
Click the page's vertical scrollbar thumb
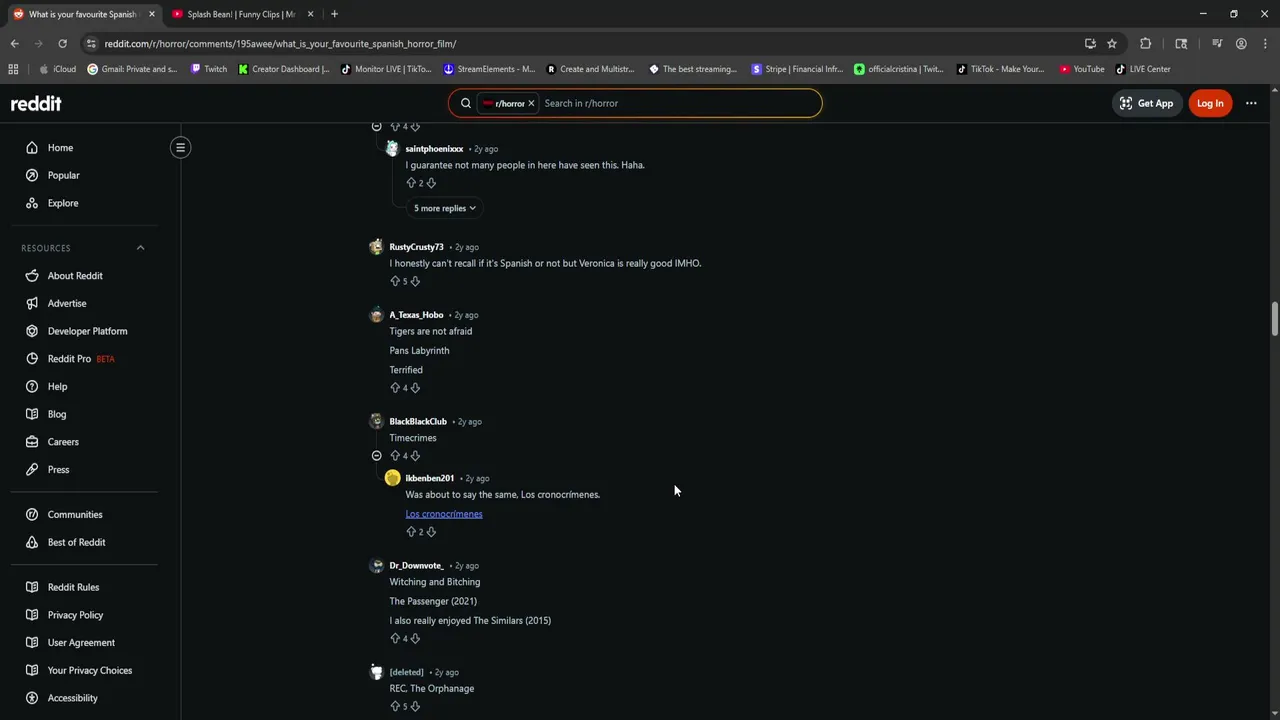pos(1274,320)
